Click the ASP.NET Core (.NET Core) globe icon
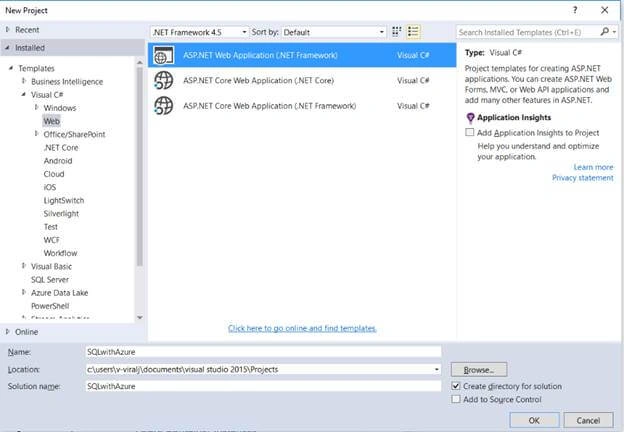This screenshot has height=432, width=624. [x=164, y=80]
